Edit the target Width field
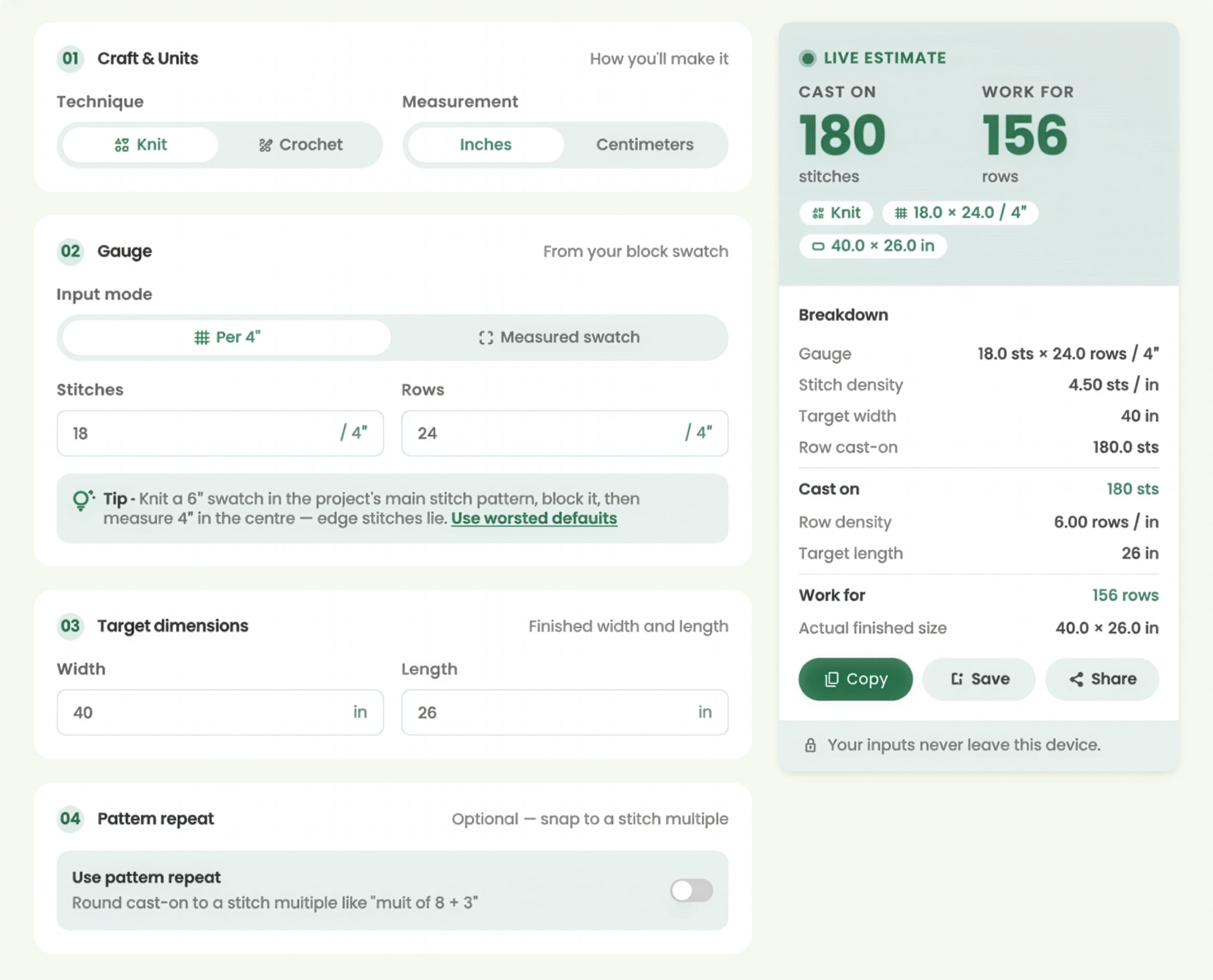 tap(220, 712)
